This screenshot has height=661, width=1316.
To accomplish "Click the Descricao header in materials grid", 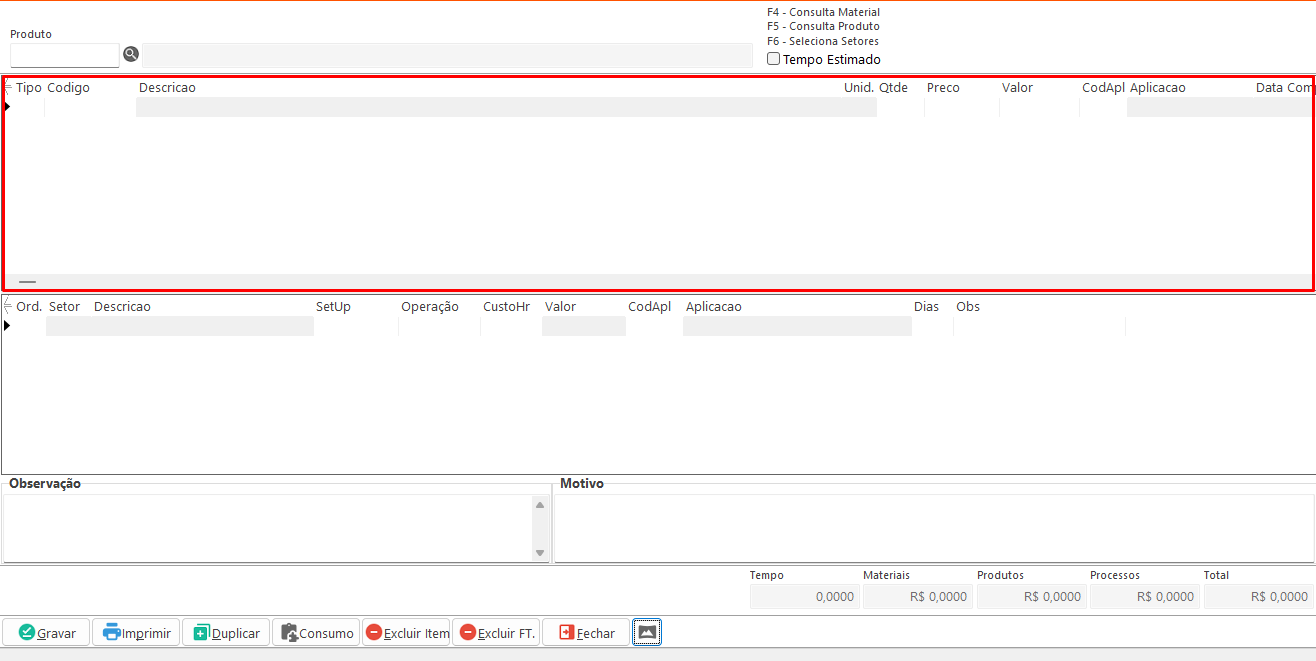I will tap(167, 88).
